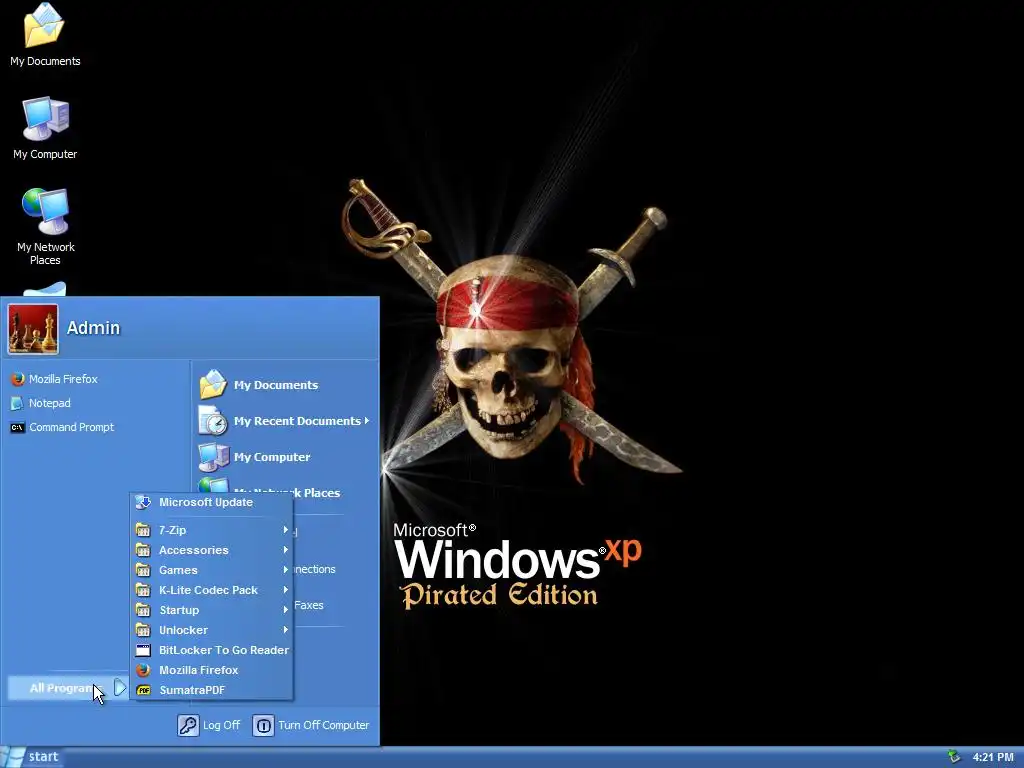Select Unlocker menu label
This screenshot has height=768, width=1024.
(x=184, y=630)
